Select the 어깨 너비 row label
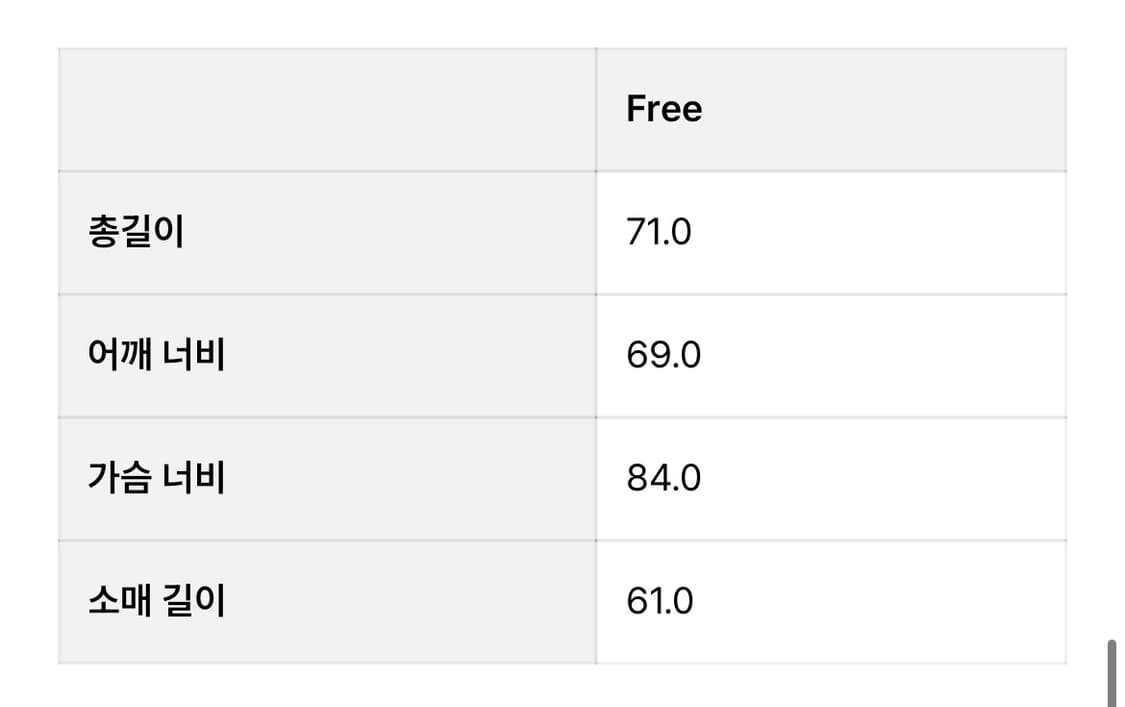The height and width of the screenshot is (707, 1125). click(x=156, y=355)
